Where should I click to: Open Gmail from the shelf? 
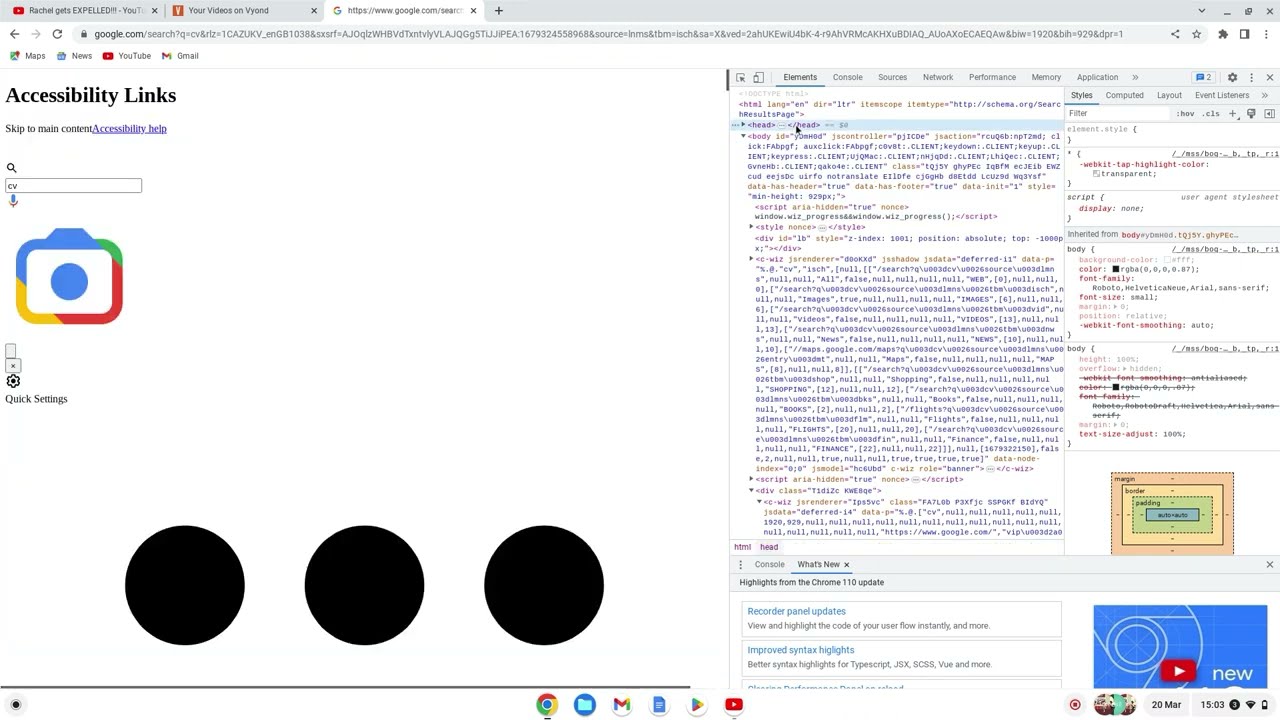click(621, 705)
